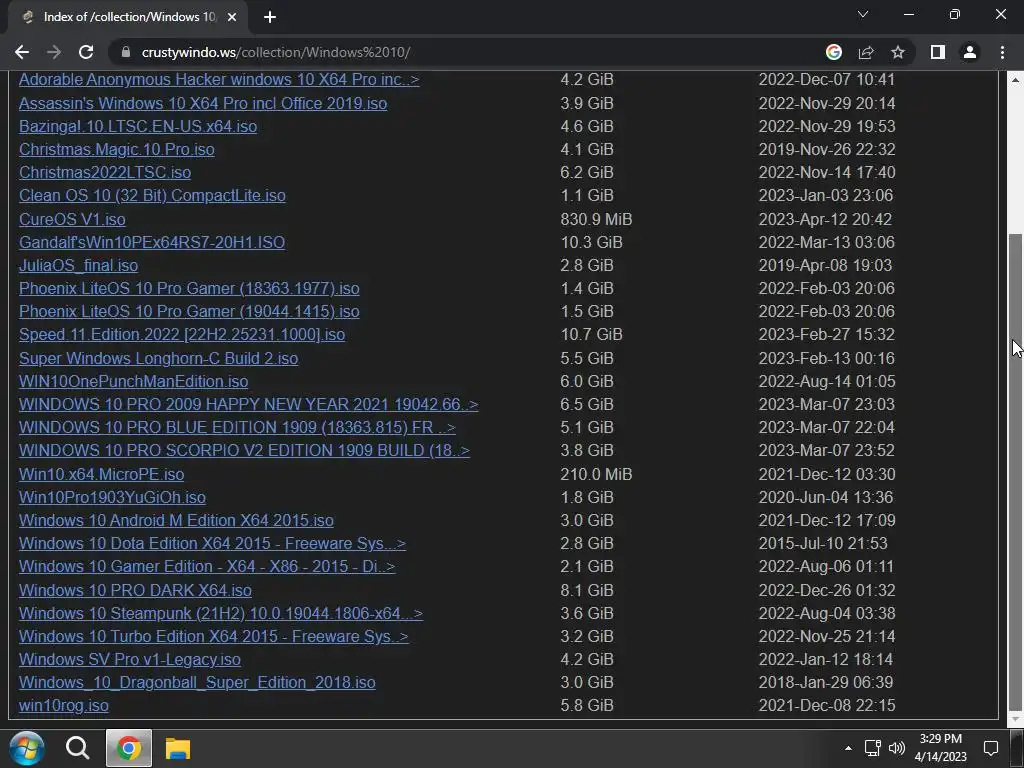This screenshot has height=768, width=1024.
Task: Share this page using the share icon
Action: pos(866,52)
